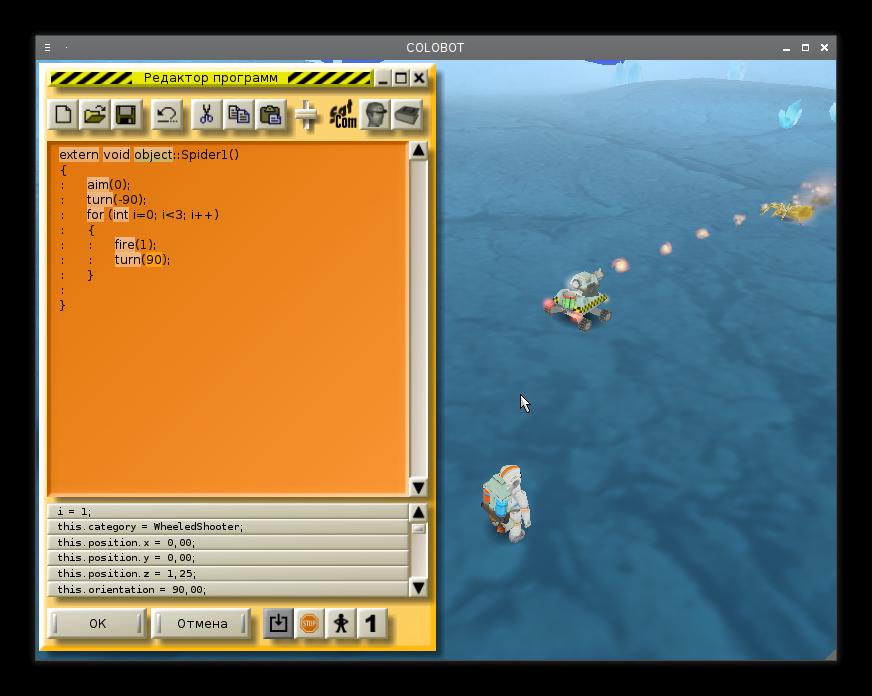Click the variable list's scroll down arrow

tap(418, 588)
